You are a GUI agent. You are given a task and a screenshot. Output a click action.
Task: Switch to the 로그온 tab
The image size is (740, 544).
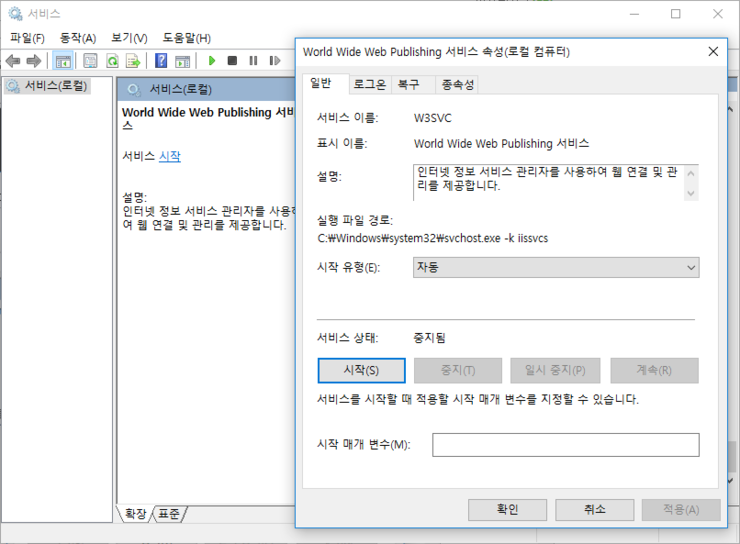[370, 85]
